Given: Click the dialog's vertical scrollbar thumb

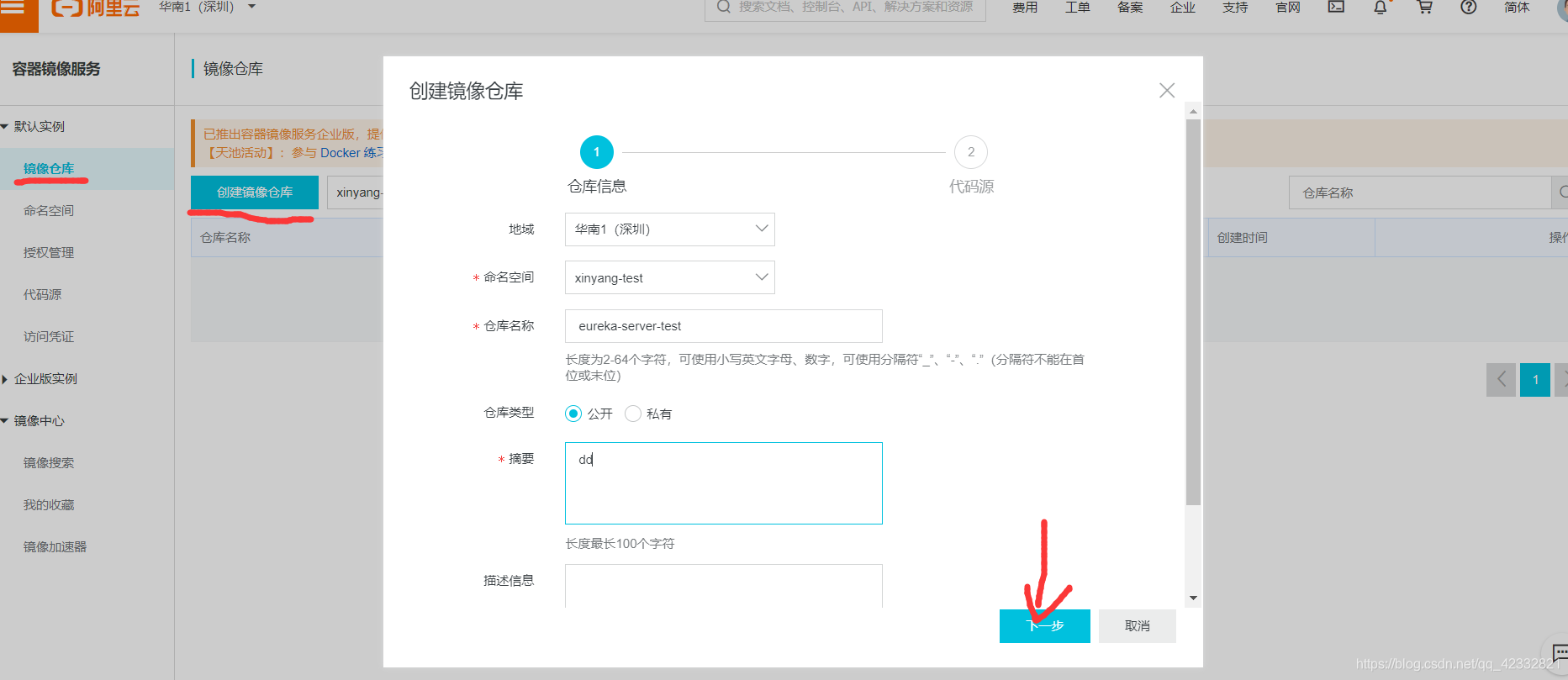Looking at the screenshot, I should click(x=1193, y=312).
